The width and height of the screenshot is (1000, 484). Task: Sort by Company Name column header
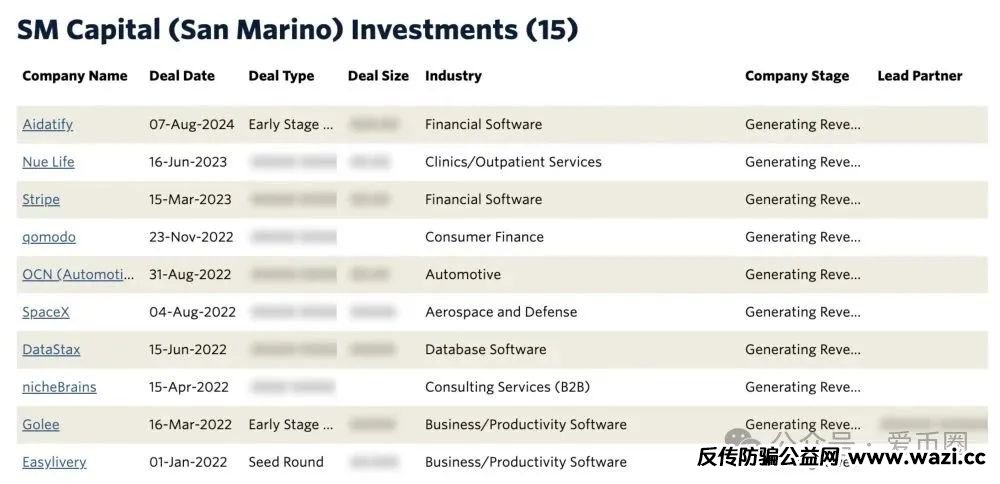[x=75, y=76]
